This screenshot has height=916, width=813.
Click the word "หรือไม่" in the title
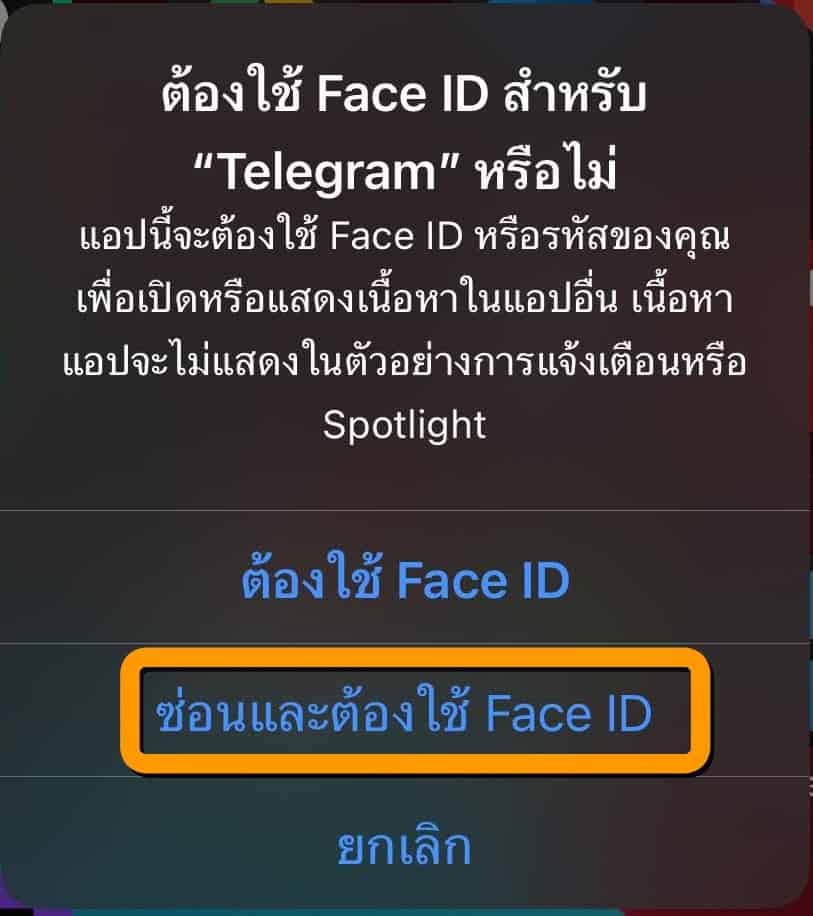click(x=546, y=170)
